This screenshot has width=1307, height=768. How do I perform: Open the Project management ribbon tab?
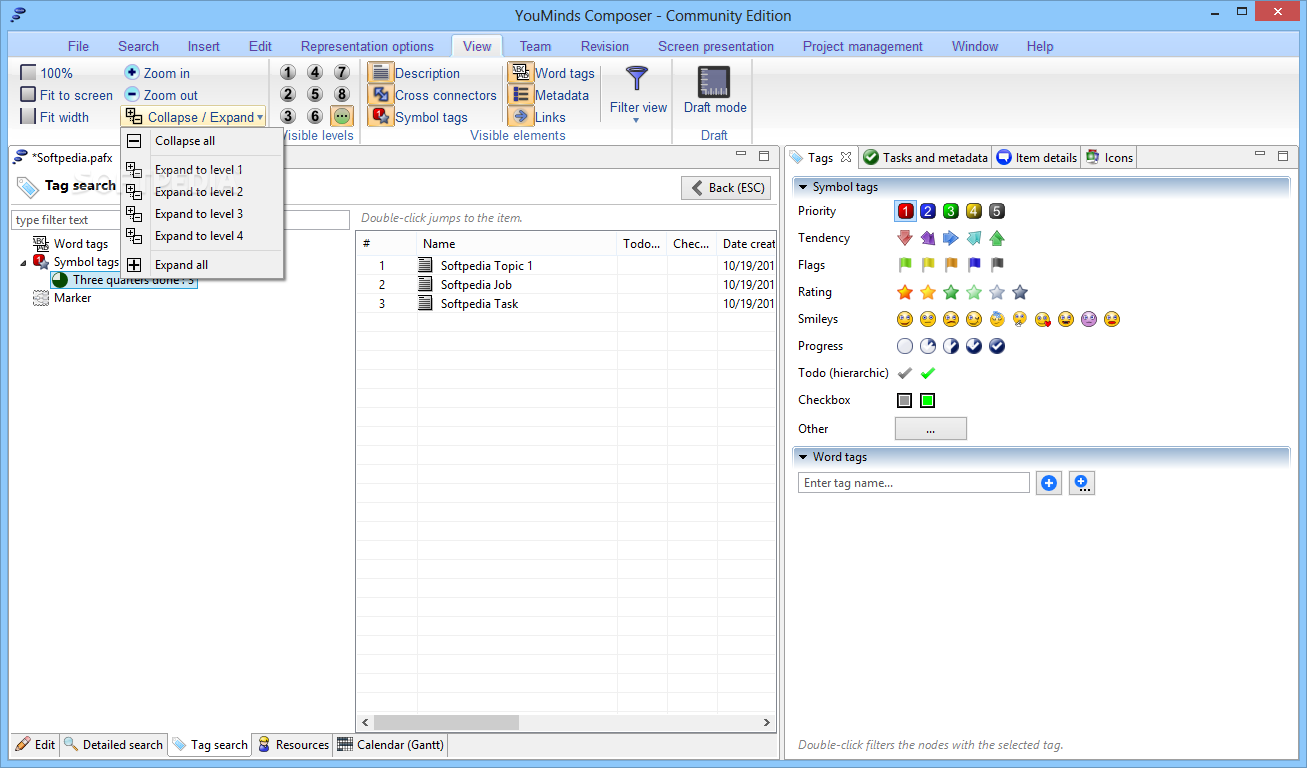point(862,46)
